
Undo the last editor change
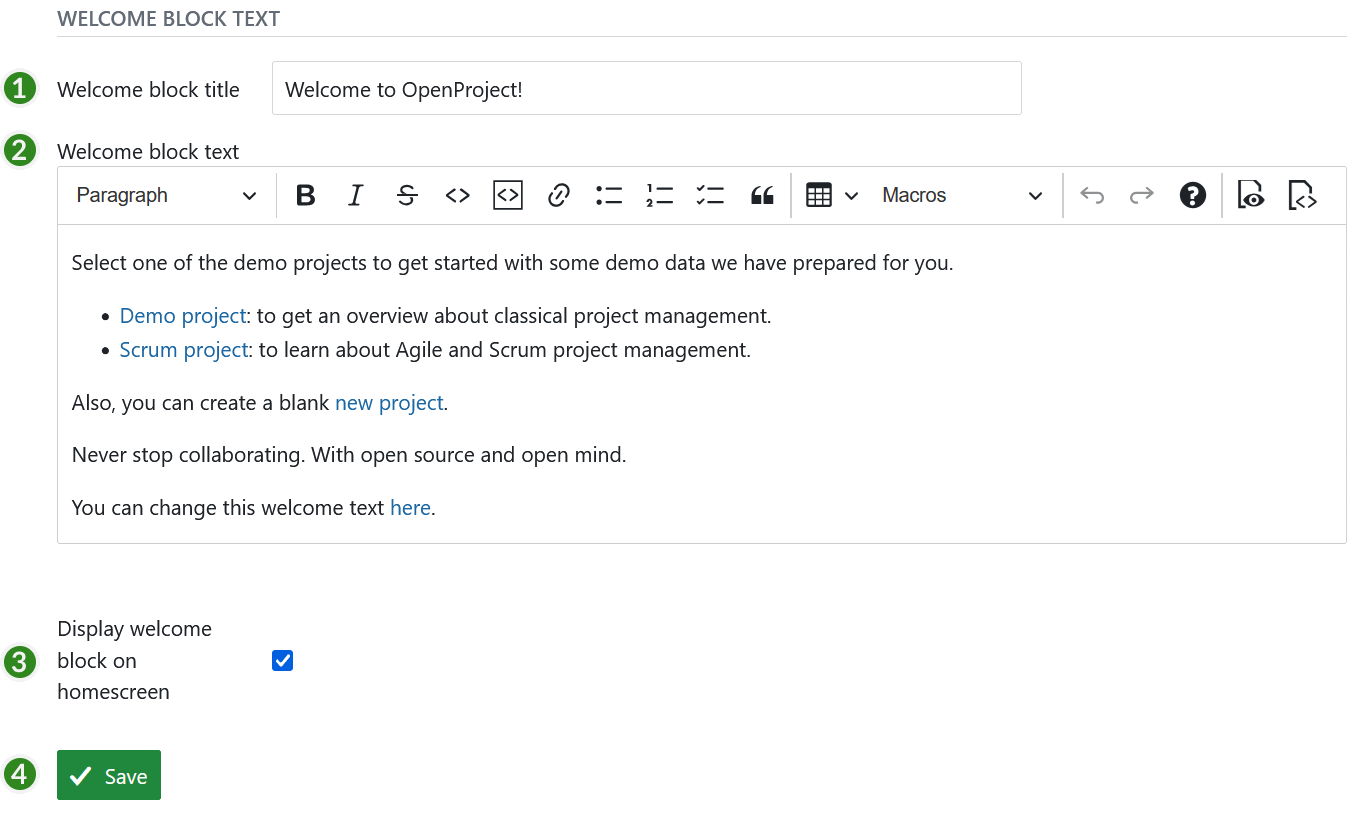(1092, 195)
